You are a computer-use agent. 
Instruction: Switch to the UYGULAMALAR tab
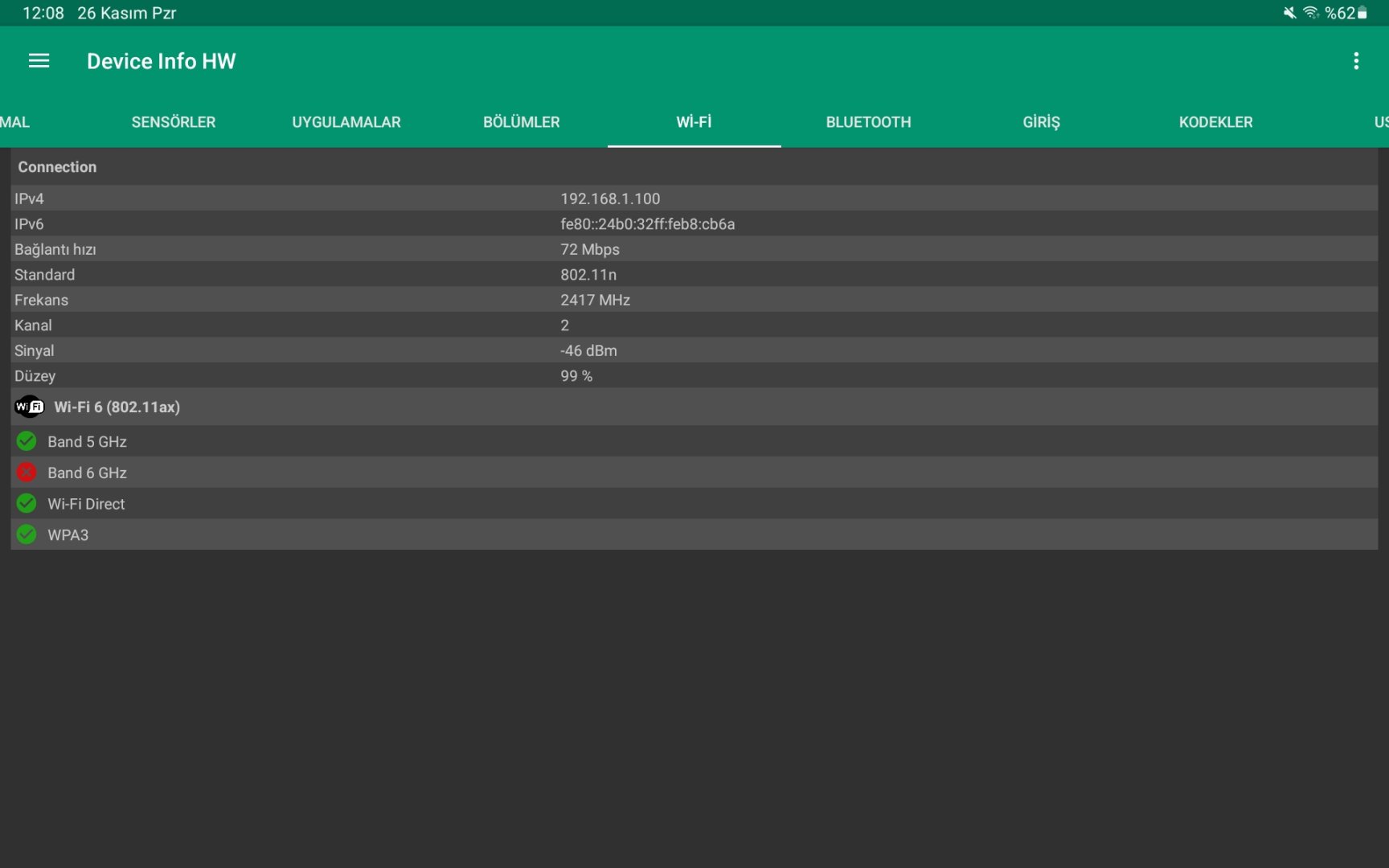pyautogui.click(x=346, y=122)
